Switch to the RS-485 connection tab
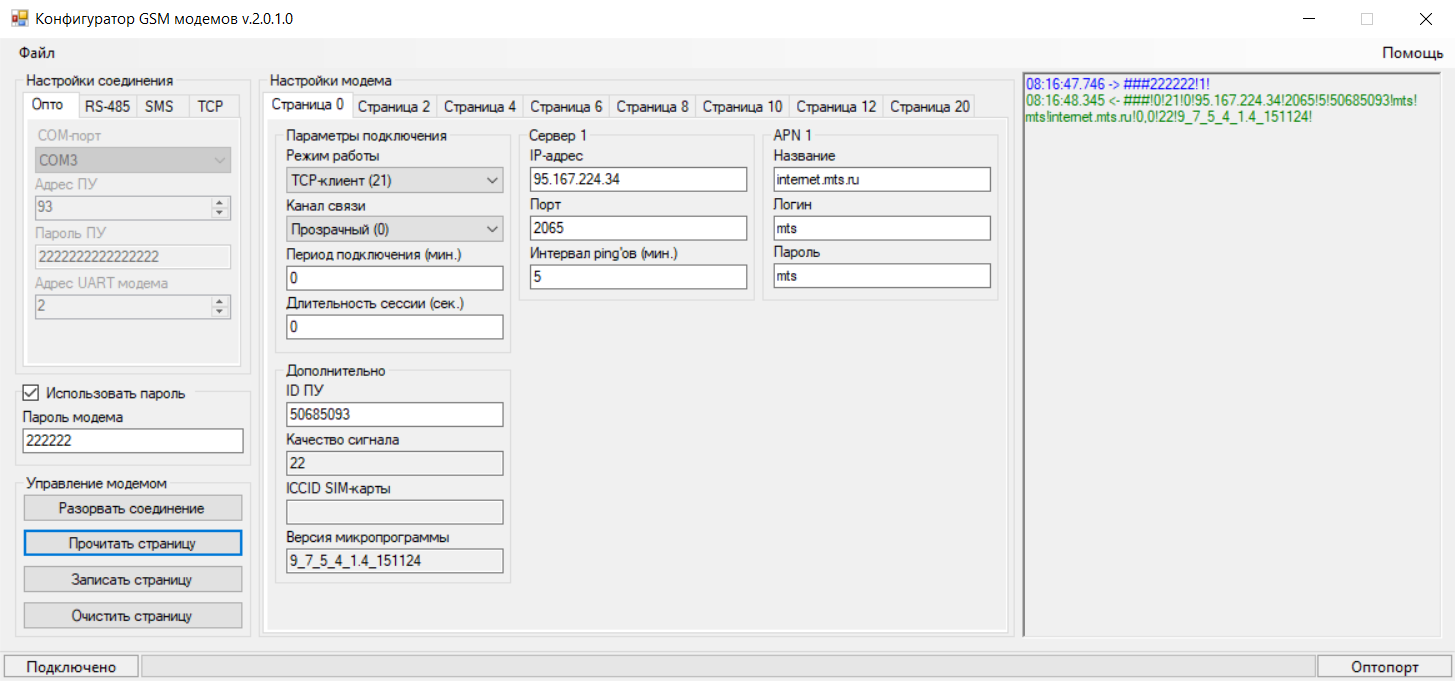The height and width of the screenshot is (681, 1455). click(106, 105)
